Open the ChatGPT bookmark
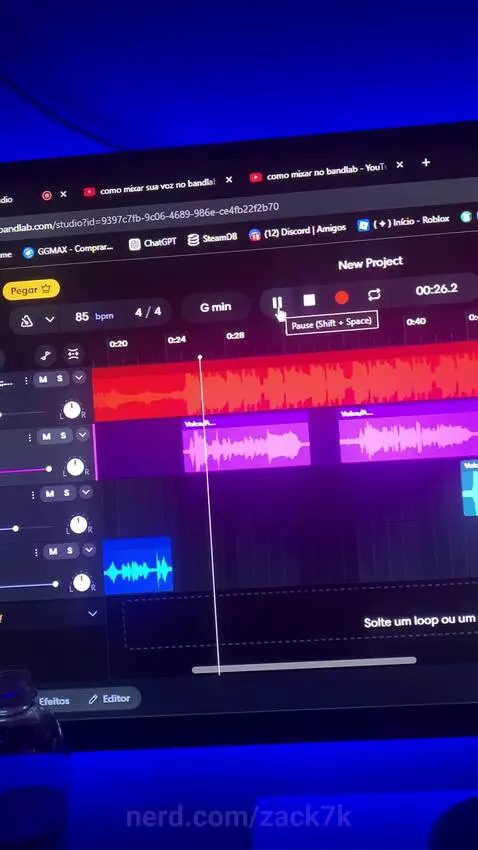The width and height of the screenshot is (478, 850). 153,243
